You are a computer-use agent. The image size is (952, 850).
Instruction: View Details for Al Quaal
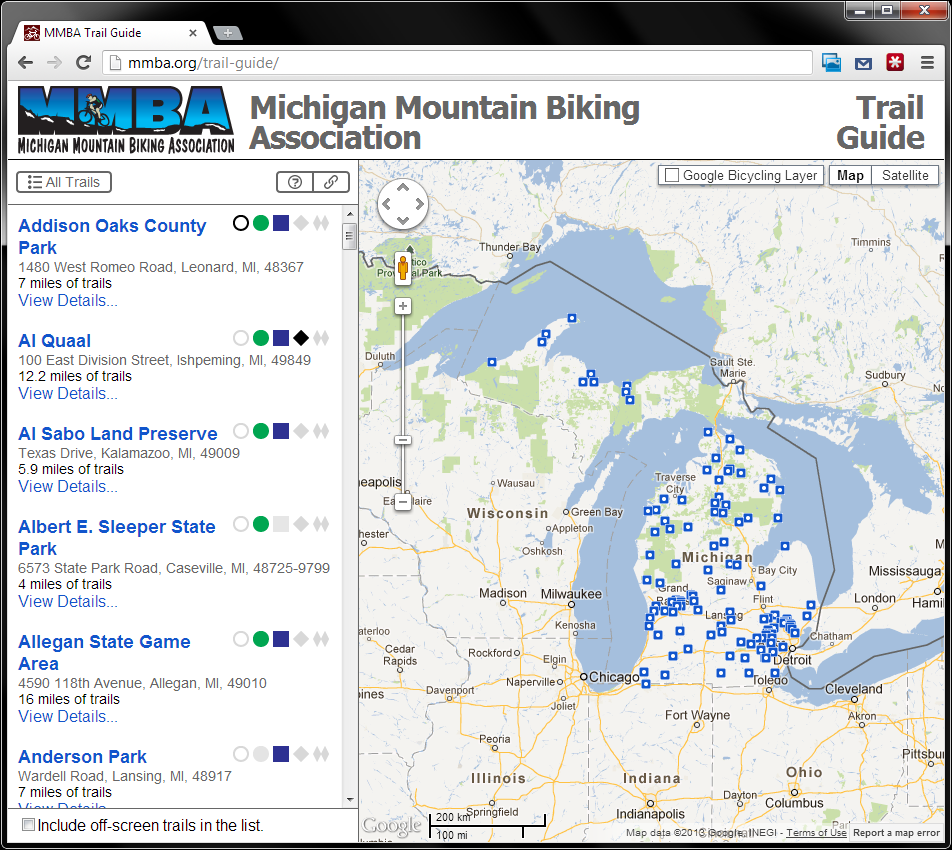(68, 393)
